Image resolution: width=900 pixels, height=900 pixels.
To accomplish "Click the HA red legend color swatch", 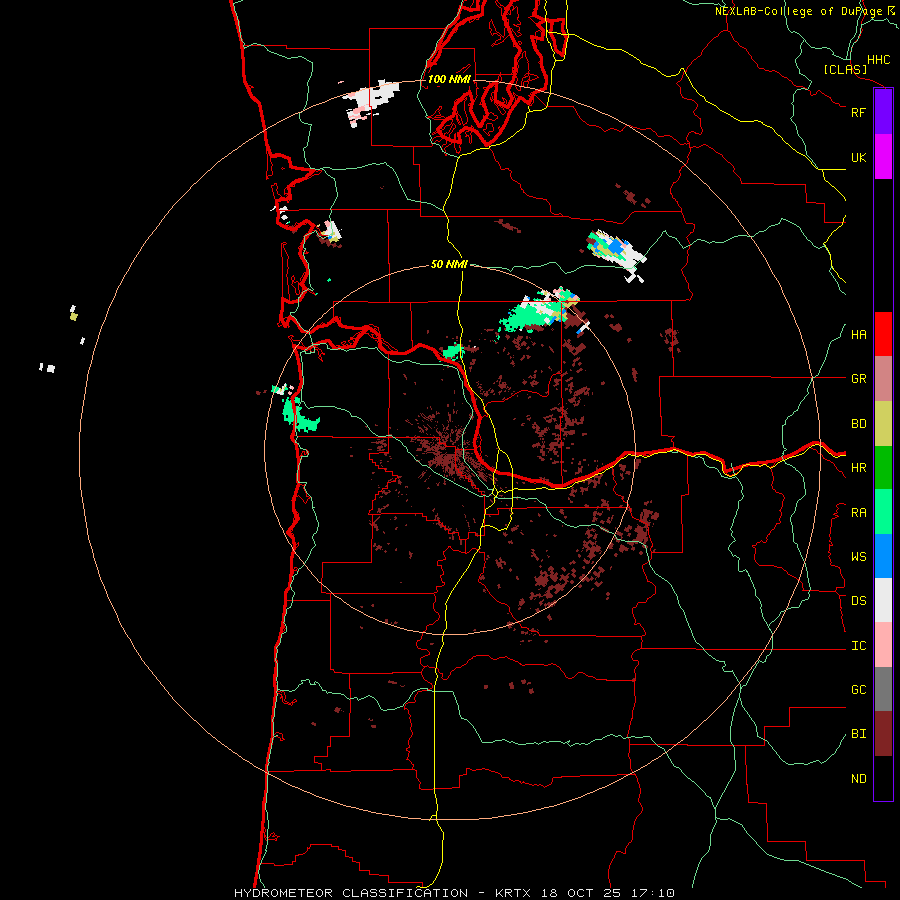I will click(x=883, y=334).
